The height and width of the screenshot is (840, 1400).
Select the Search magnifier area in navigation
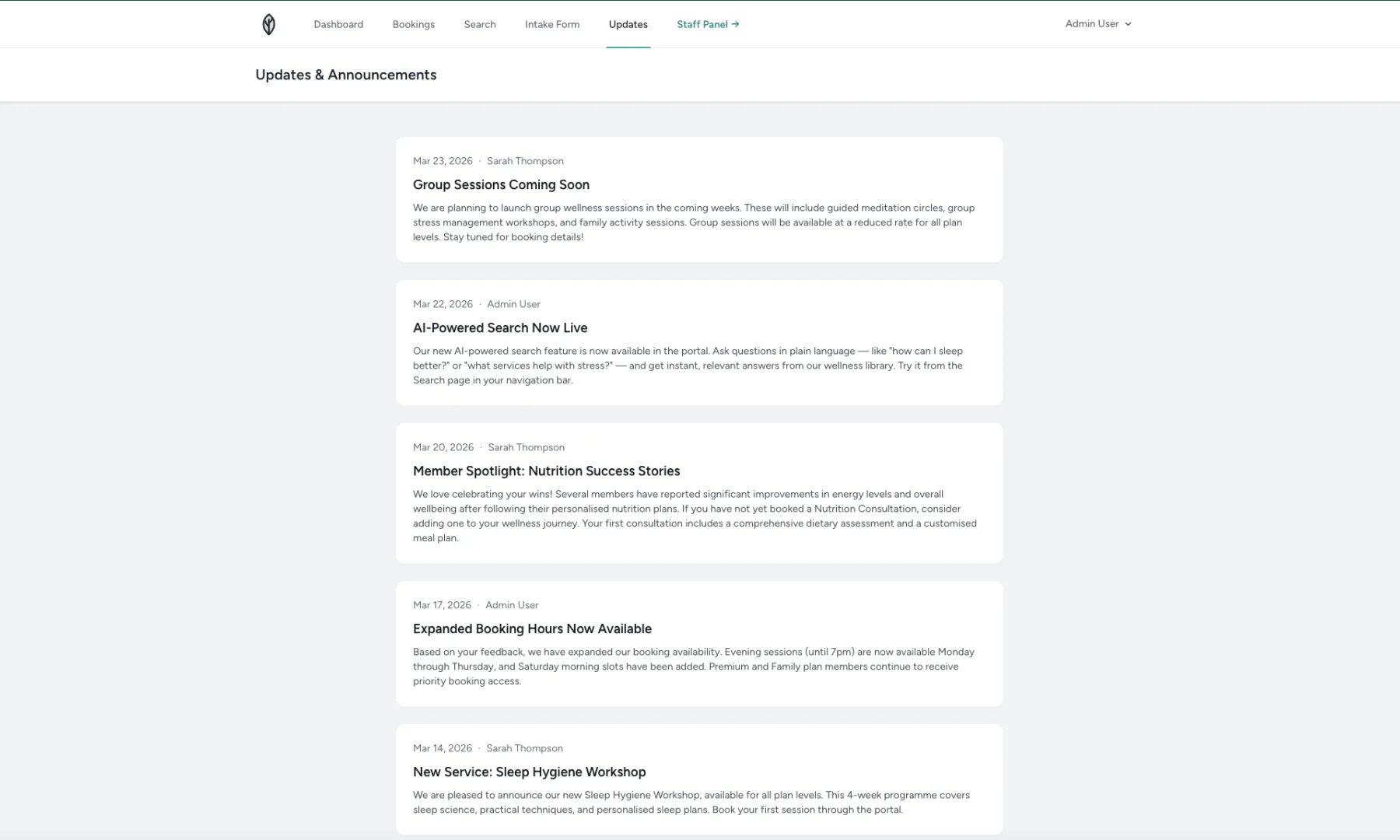pyautogui.click(x=479, y=24)
